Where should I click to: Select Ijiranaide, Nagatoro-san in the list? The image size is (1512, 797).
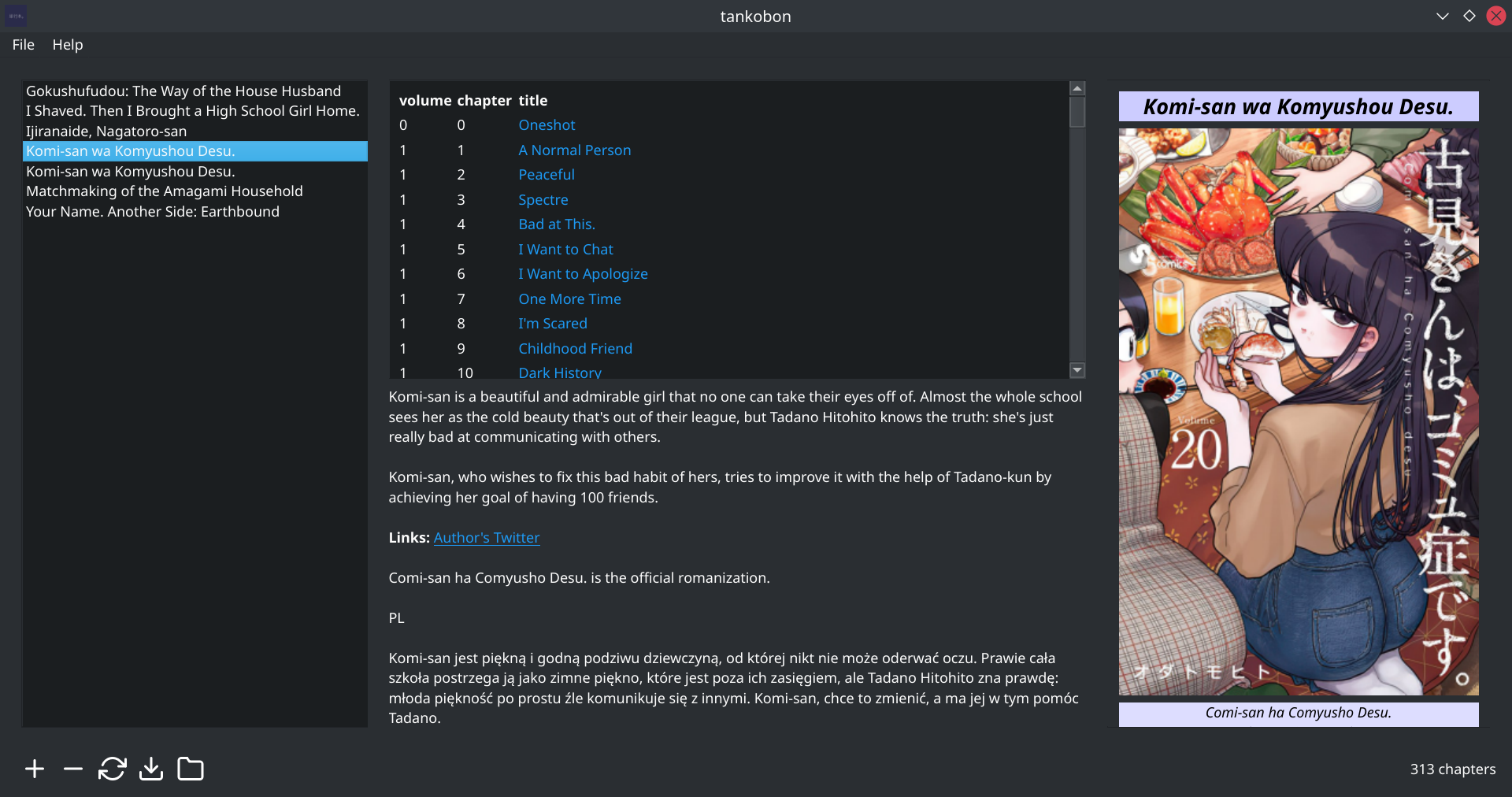(106, 132)
